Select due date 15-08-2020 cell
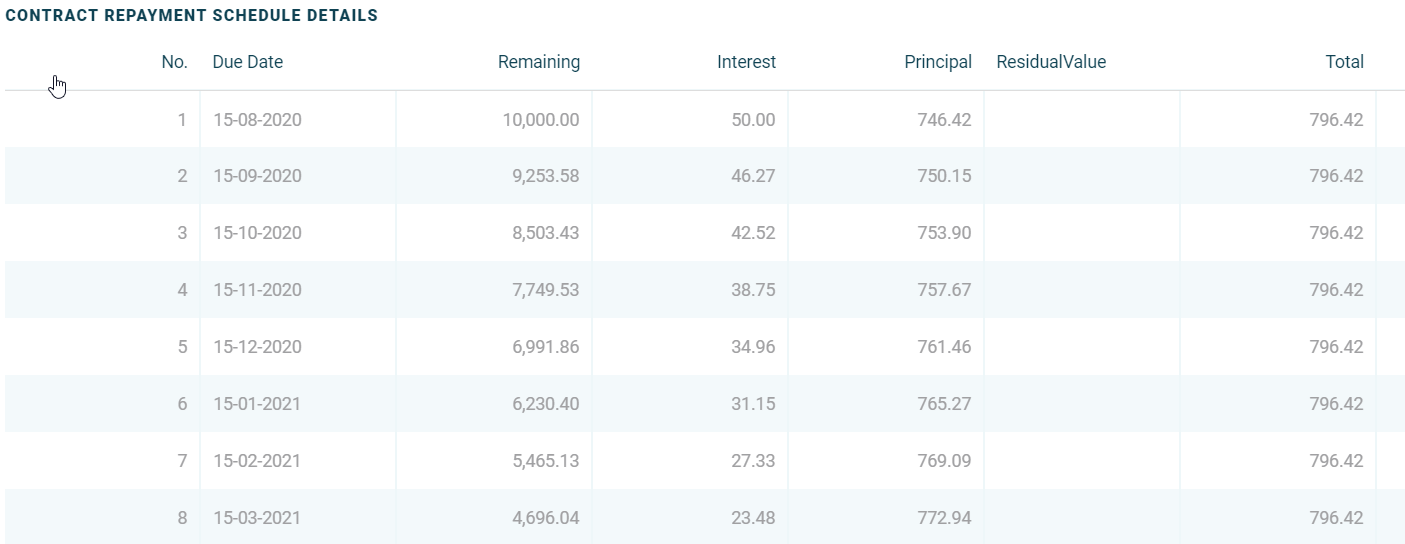Viewport: 1405px width, 544px height. pos(257,120)
